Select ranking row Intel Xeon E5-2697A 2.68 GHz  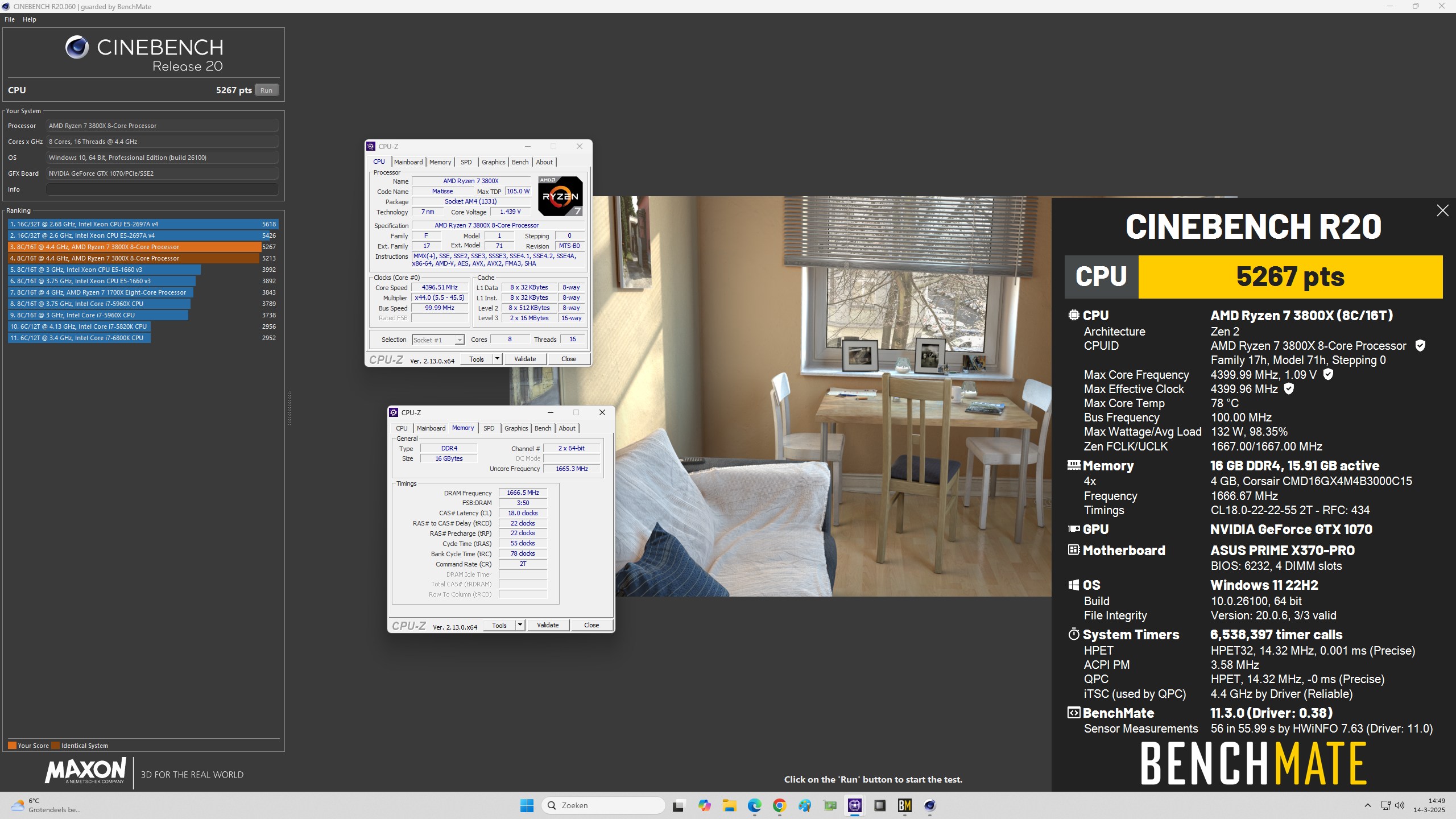click(142, 224)
